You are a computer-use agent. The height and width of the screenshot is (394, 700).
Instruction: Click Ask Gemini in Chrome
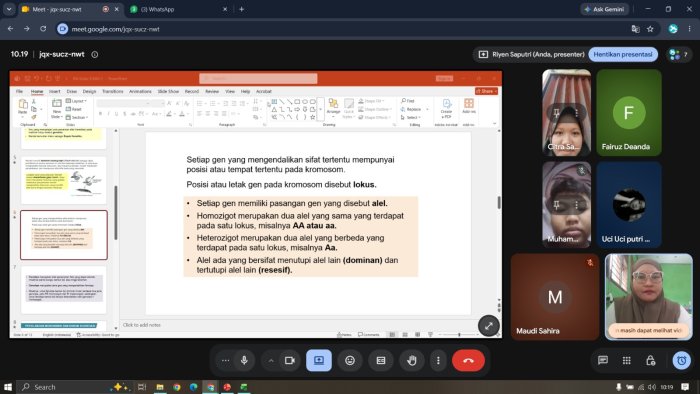604,9
